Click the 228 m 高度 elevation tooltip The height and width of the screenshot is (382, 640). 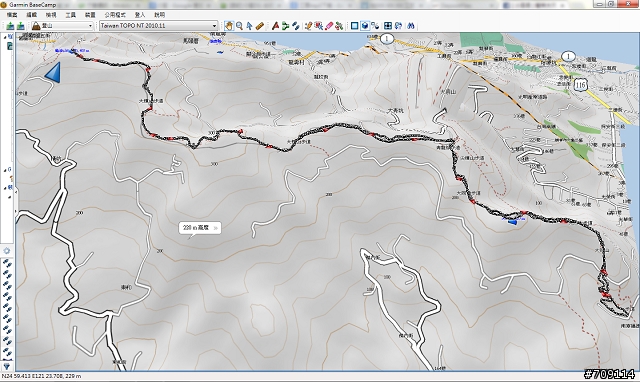200,228
